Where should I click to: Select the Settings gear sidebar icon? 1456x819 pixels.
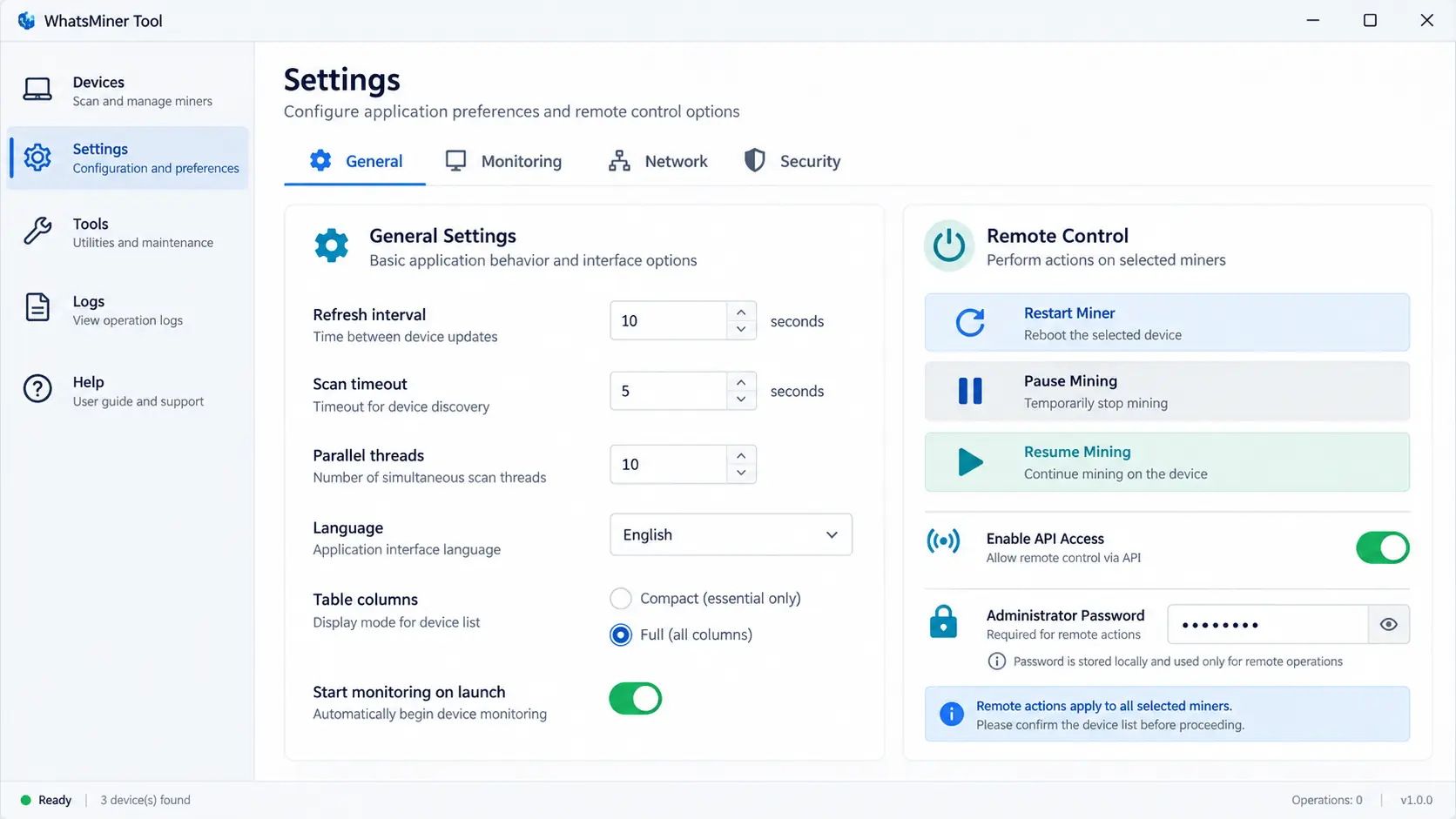coord(37,158)
